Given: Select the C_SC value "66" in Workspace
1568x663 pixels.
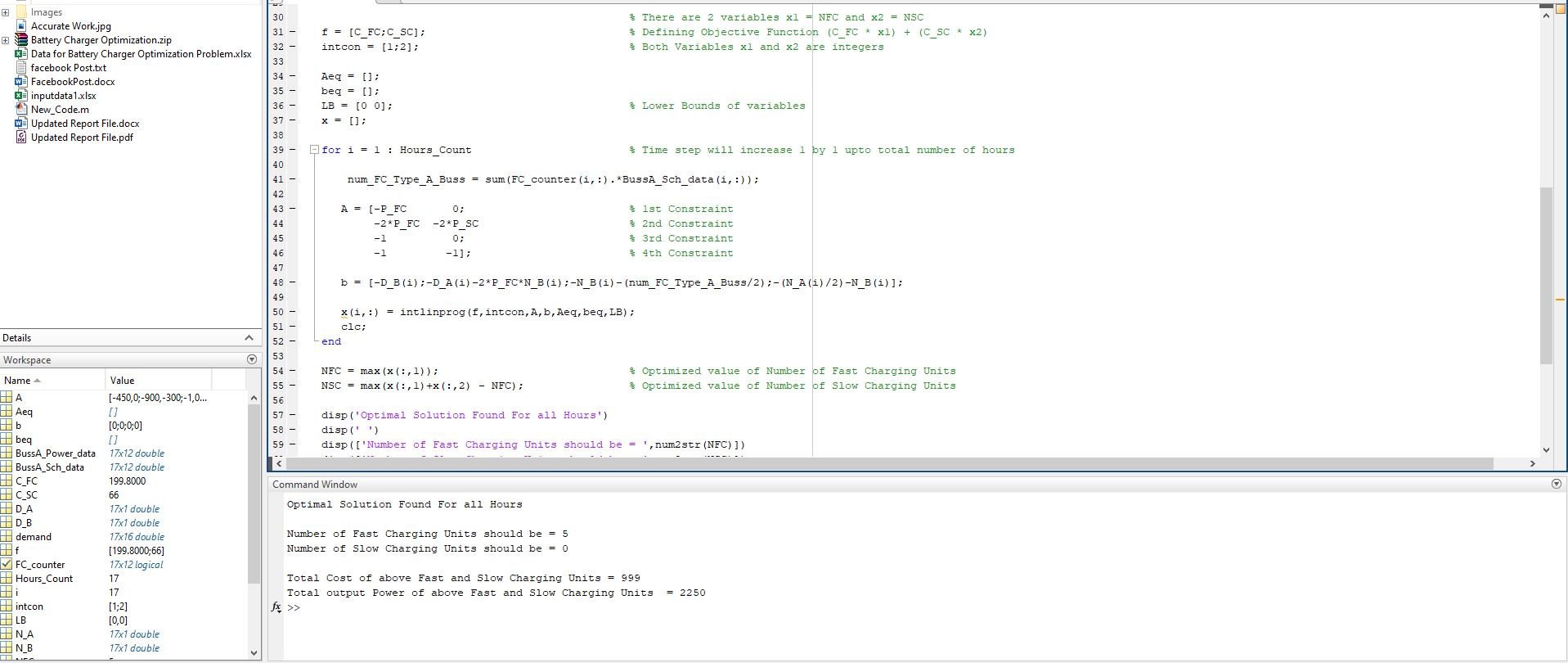Looking at the screenshot, I should (x=114, y=495).
